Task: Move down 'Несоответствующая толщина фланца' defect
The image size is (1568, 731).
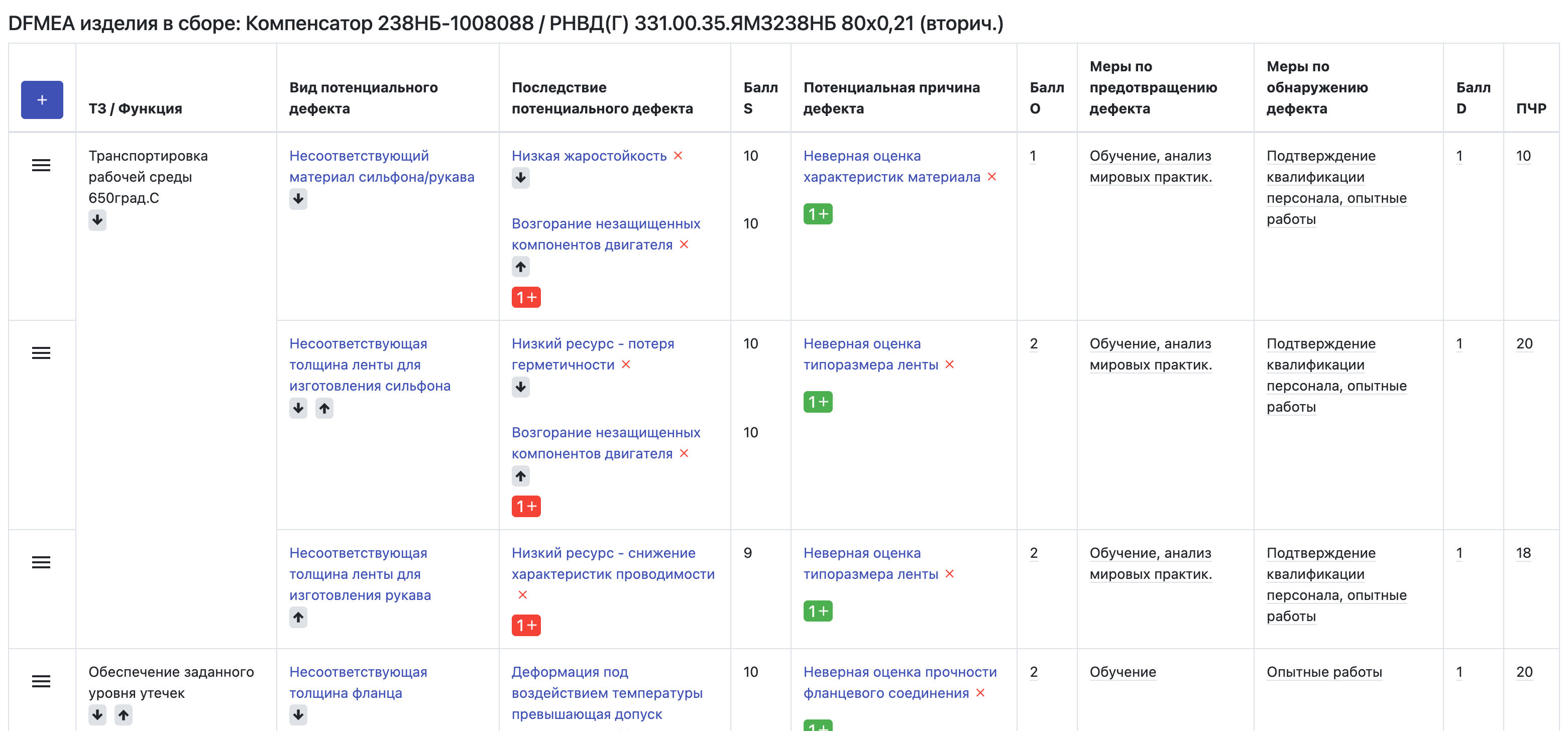Action: [x=298, y=714]
